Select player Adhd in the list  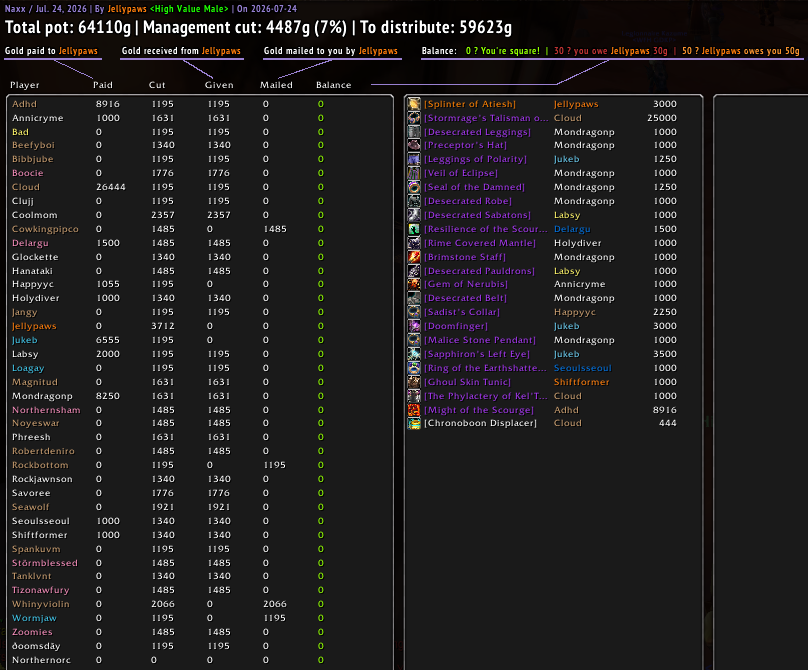24,104
